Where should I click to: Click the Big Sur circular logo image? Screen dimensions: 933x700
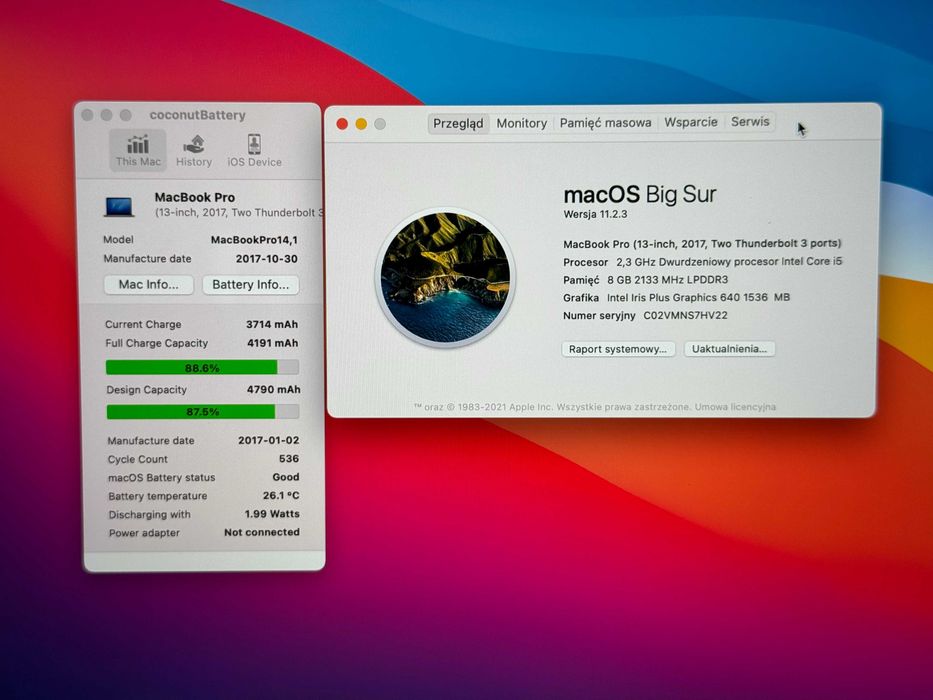(446, 277)
